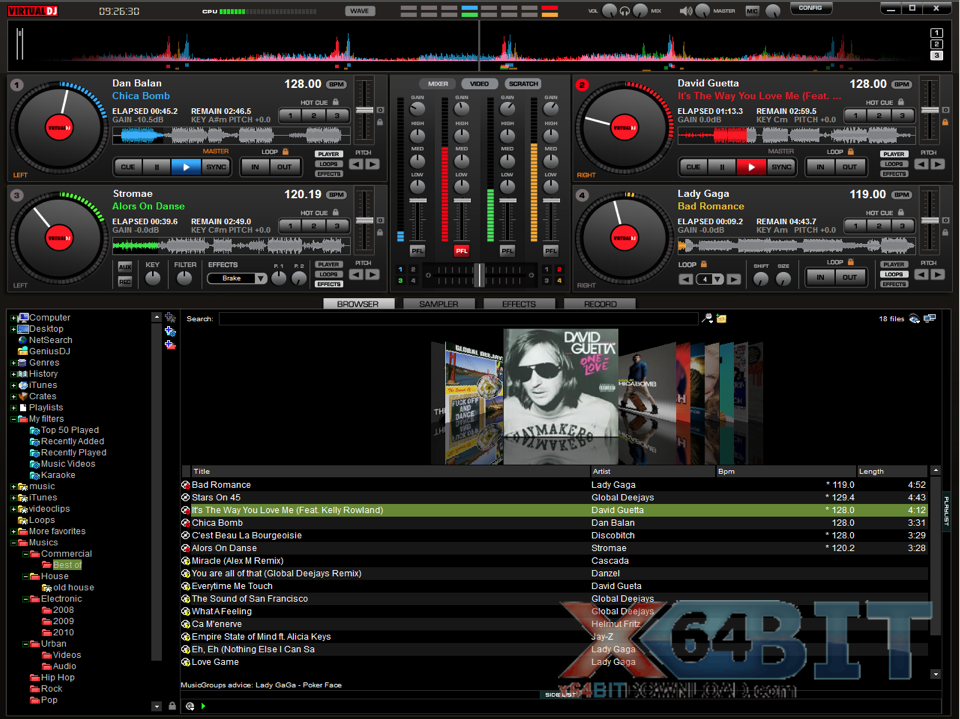Select the Alors On Danse track row
960x719 pixels.
(x=554, y=548)
